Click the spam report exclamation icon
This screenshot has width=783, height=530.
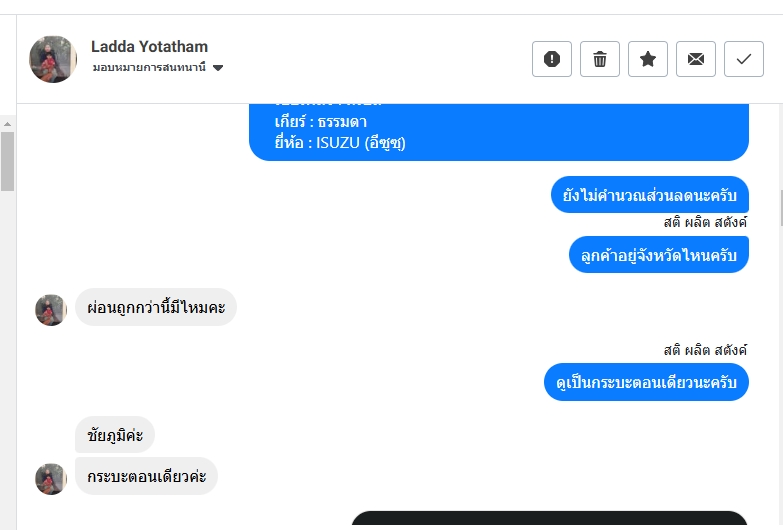click(x=552, y=59)
